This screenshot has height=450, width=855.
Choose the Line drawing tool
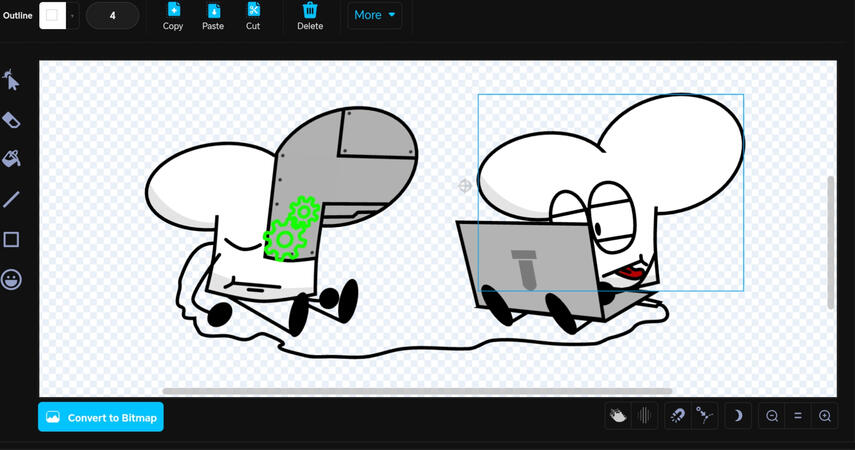pos(12,199)
